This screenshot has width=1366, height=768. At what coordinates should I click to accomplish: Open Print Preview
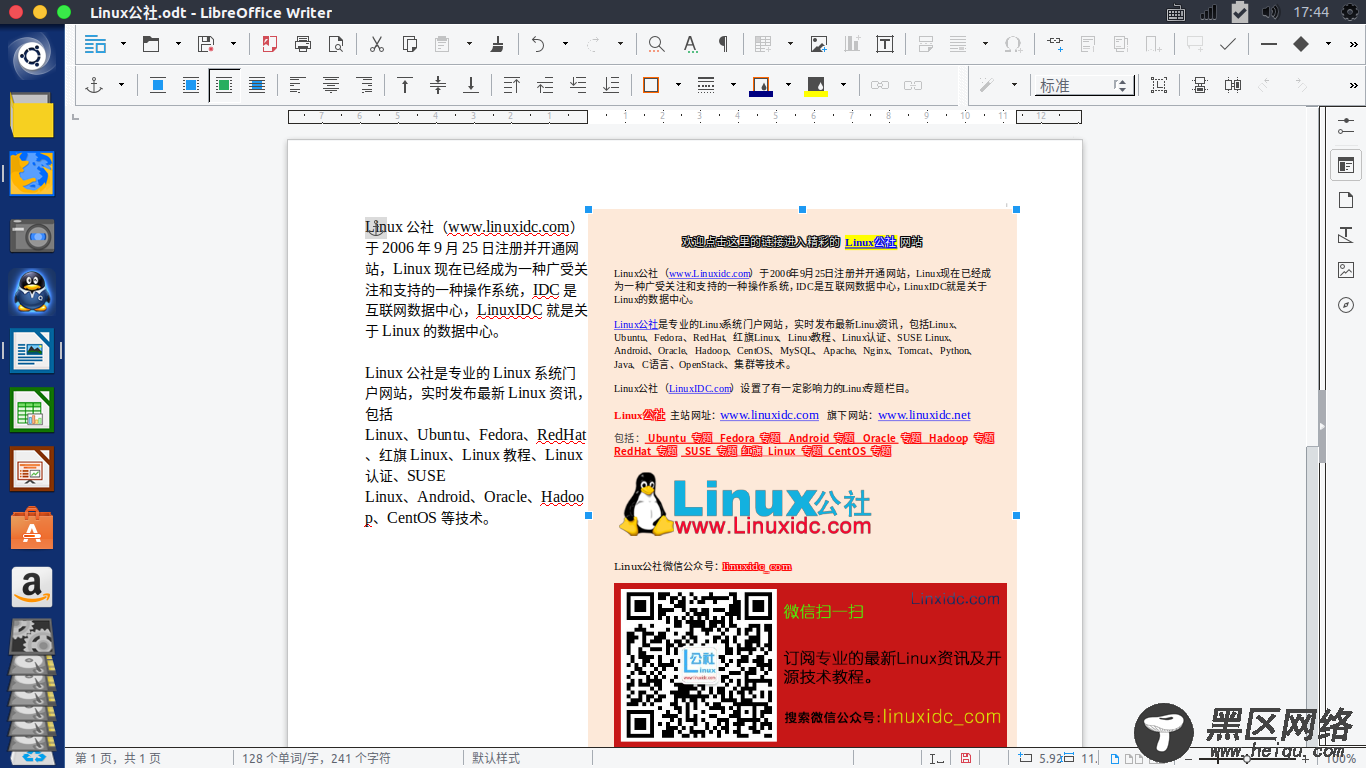click(x=336, y=44)
